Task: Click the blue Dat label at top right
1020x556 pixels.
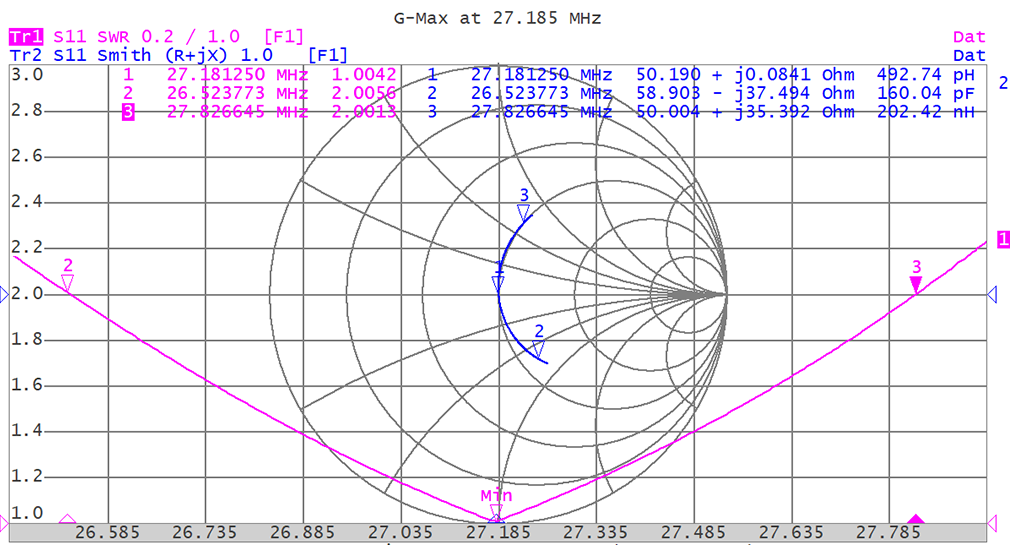Action: [x=969, y=55]
